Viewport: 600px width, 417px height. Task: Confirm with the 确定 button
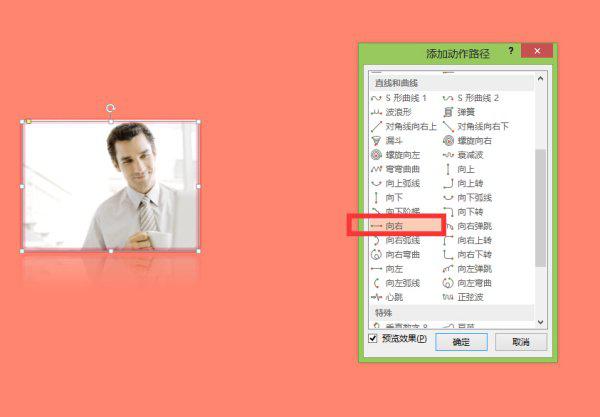point(461,342)
